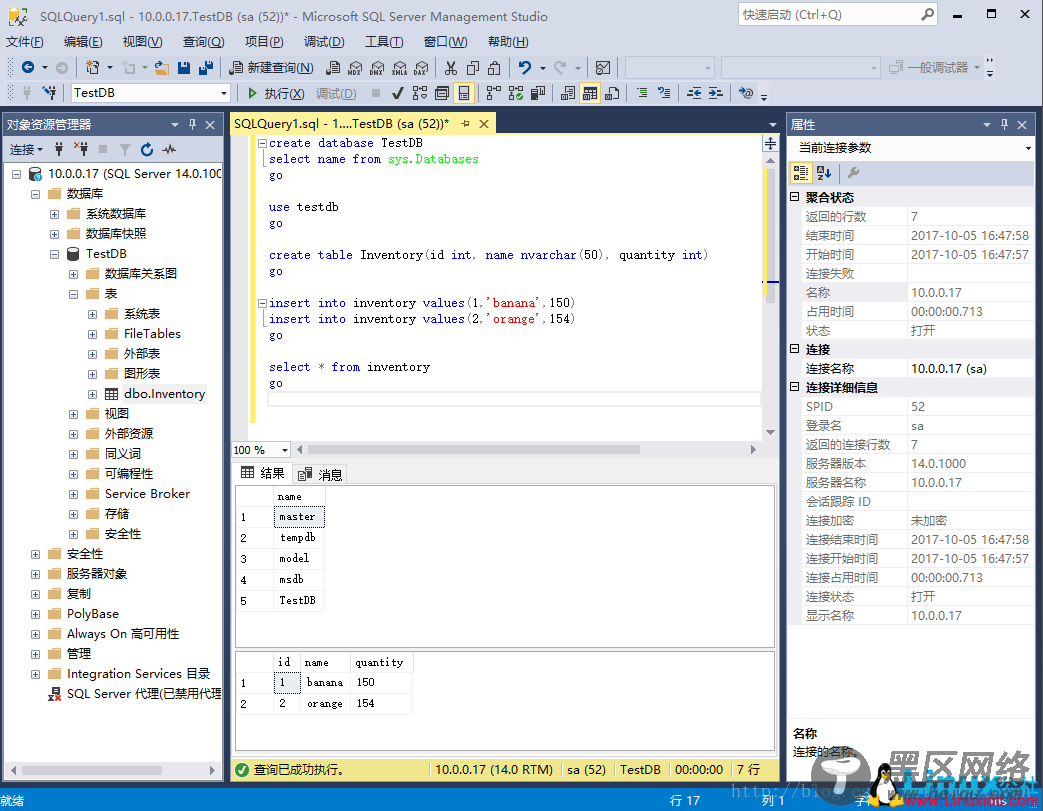
Task: Open Activity Monitor from the main toolbar
Action: tap(603, 67)
